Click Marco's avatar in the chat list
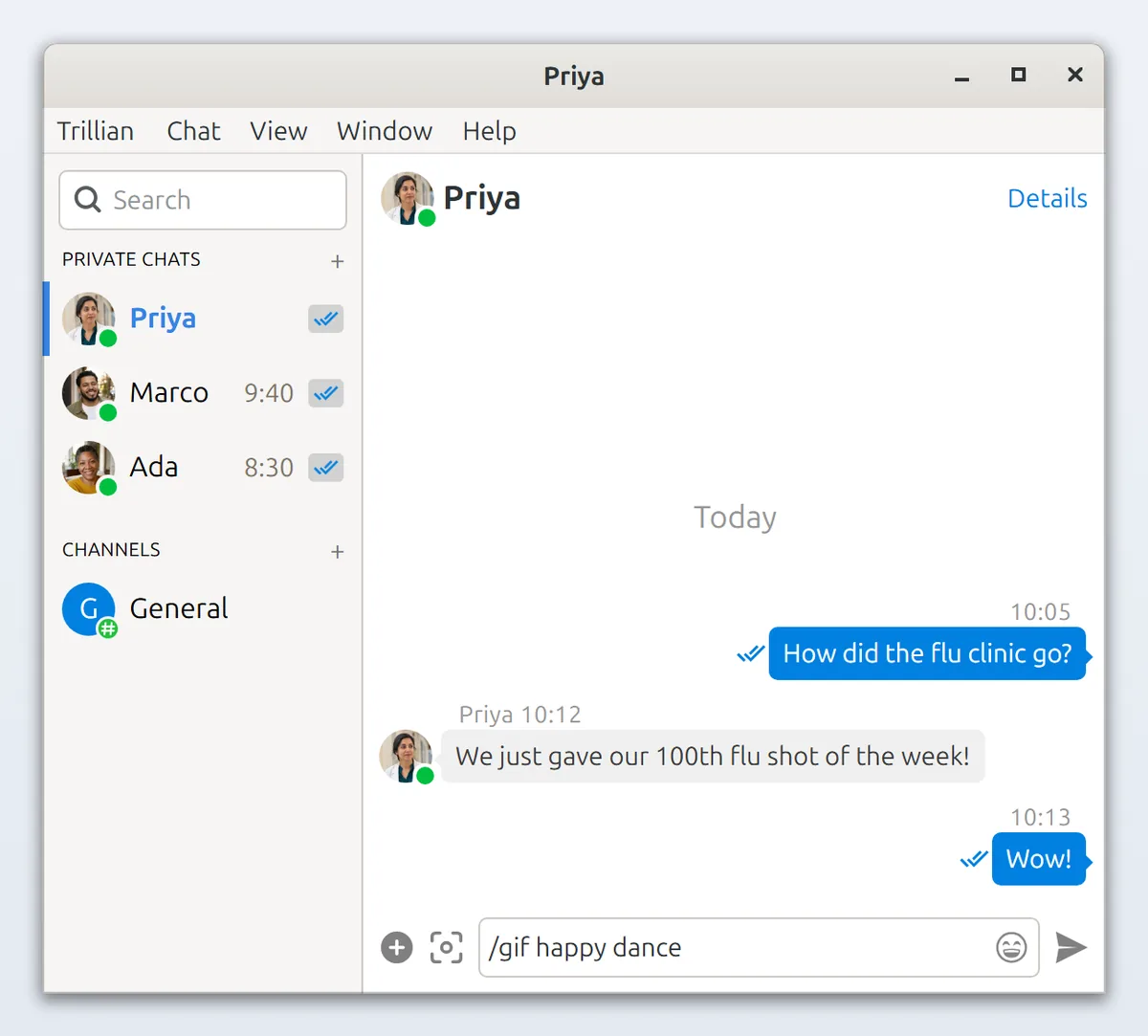The height and width of the screenshot is (1036, 1148). pos(89,393)
